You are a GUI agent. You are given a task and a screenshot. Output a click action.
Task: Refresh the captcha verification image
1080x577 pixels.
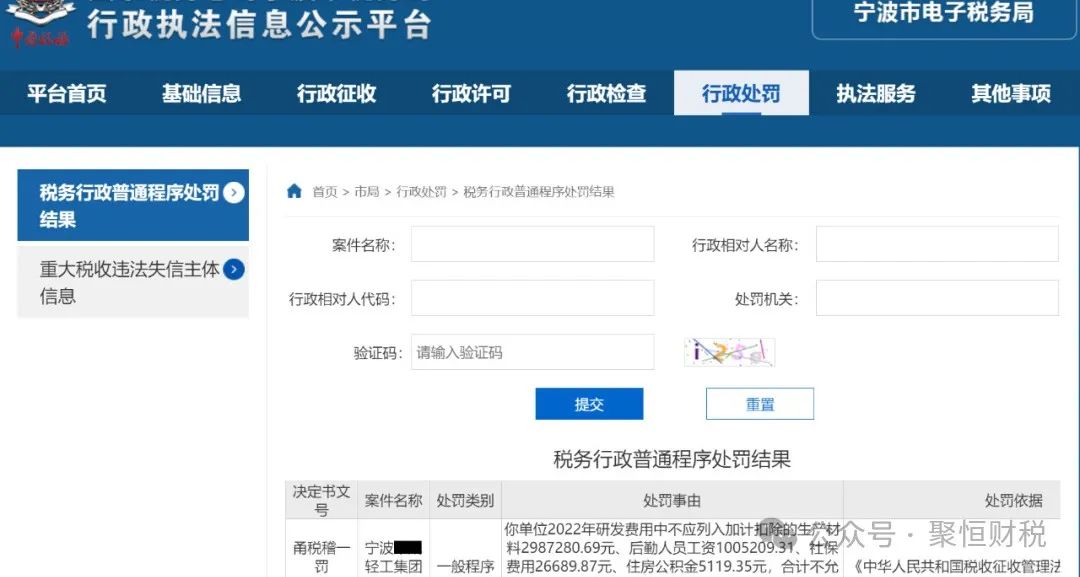[x=729, y=352]
